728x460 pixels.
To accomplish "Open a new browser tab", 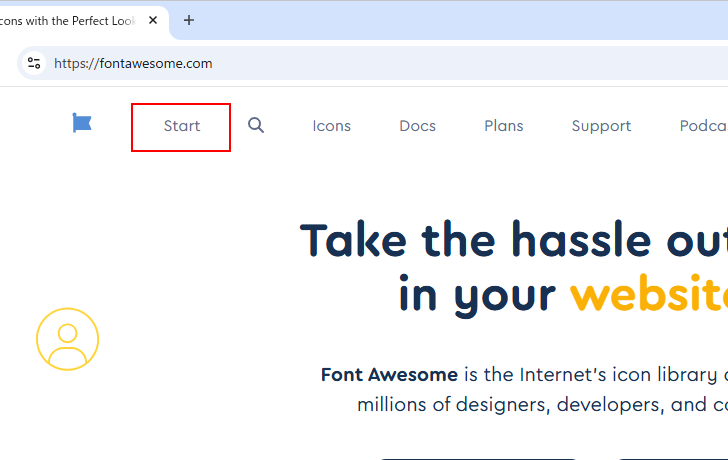I will (188, 20).
